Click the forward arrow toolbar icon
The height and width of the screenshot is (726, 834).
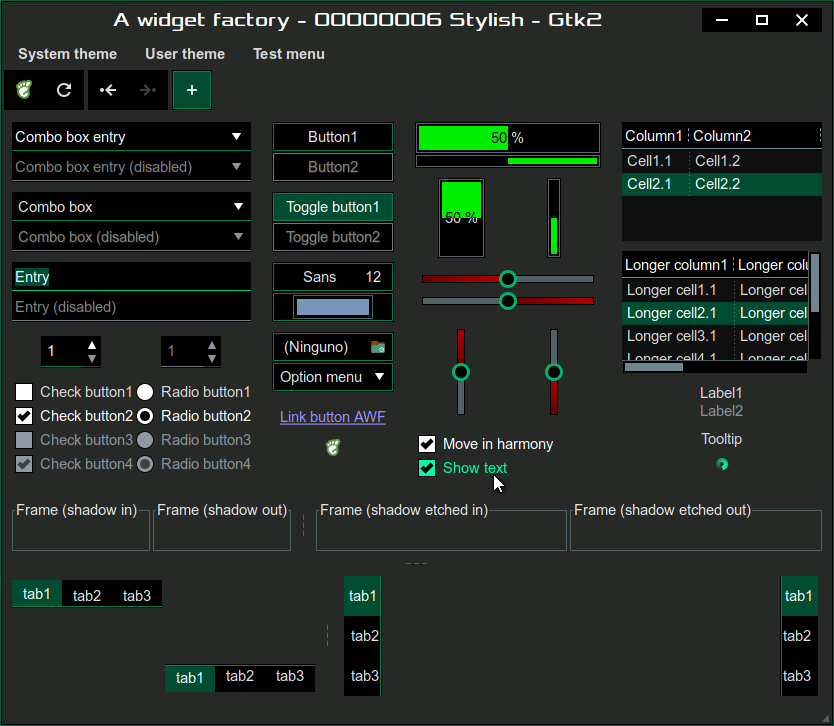pyautogui.click(x=148, y=90)
